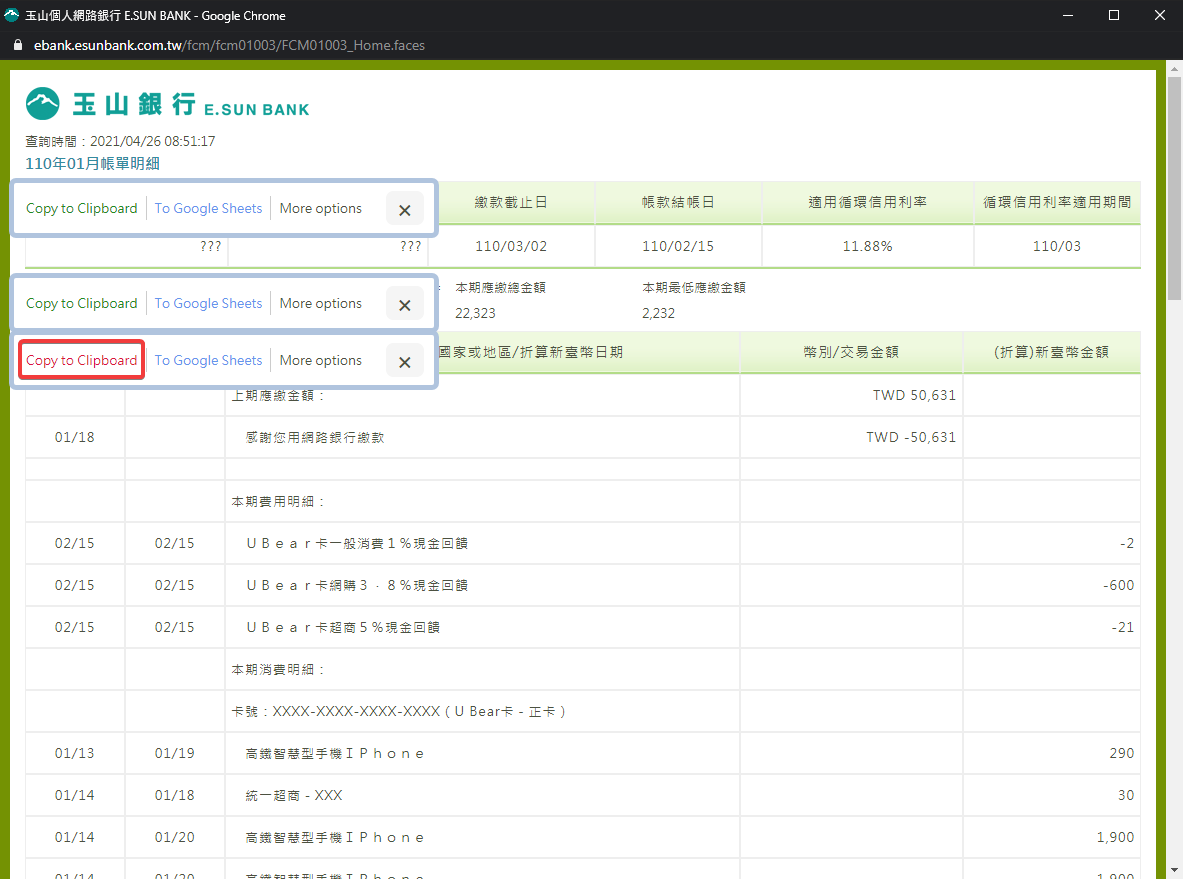Image resolution: width=1183 pixels, height=879 pixels.
Task: Click the 幣別/交易金額 column header
Action: 851,352
